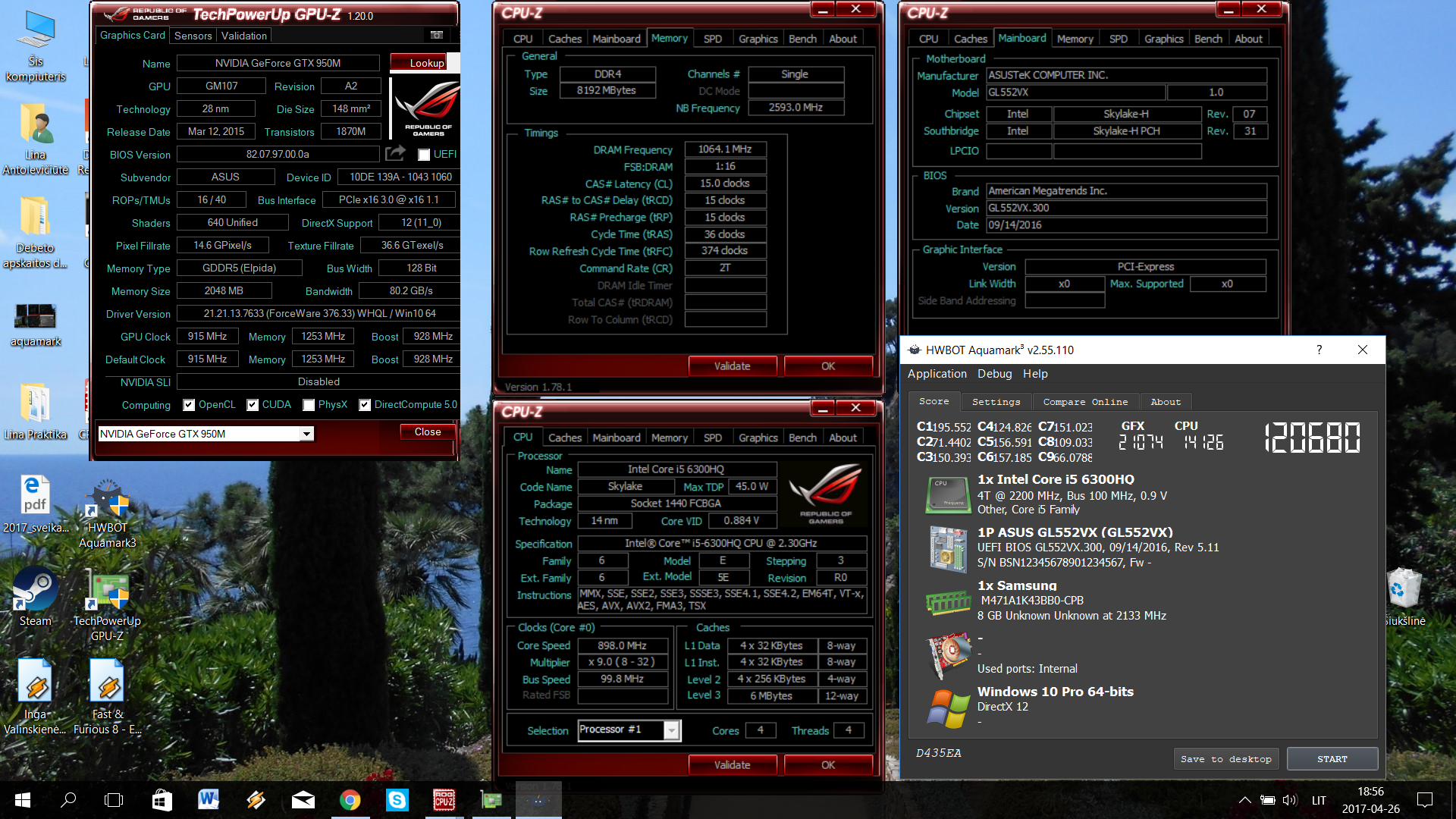Viewport: 1456px width, 819px height.
Task: Open the Debeto apskaitos folder icon
Action: pos(36,232)
